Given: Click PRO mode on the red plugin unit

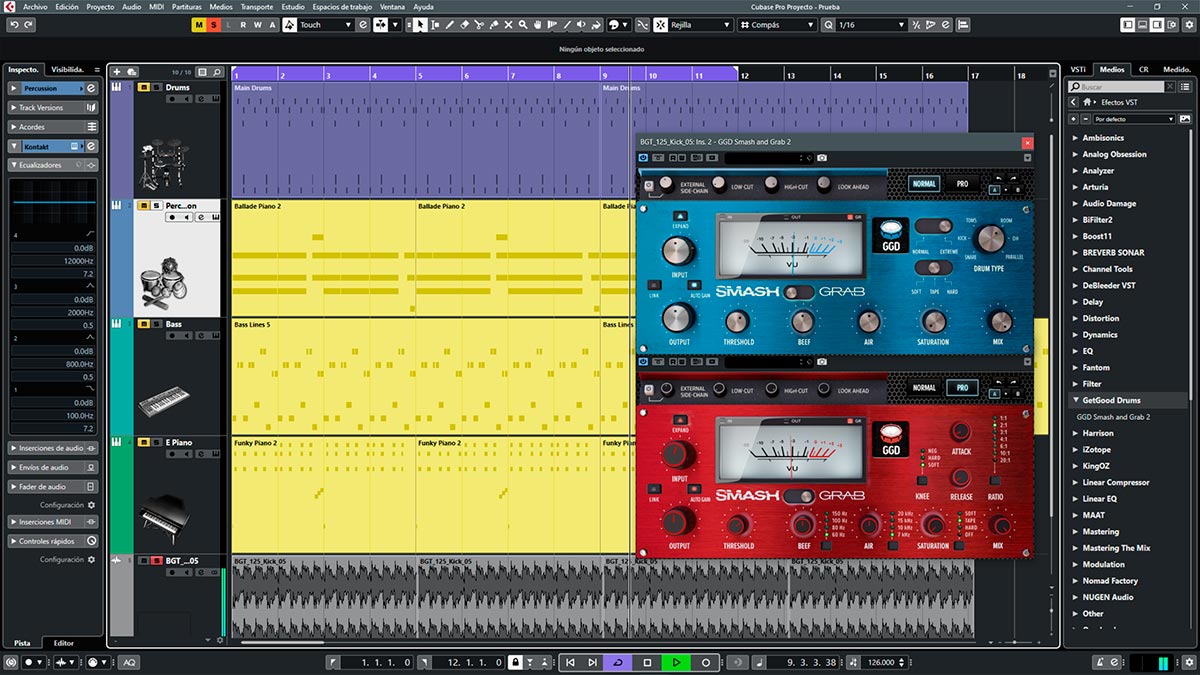Looking at the screenshot, I should (x=961, y=387).
